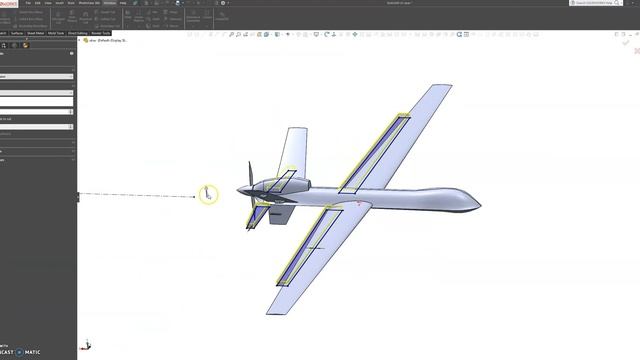Open the Help menu
The height and width of the screenshot is (360, 640).
pyautogui.click(x=123, y=3)
